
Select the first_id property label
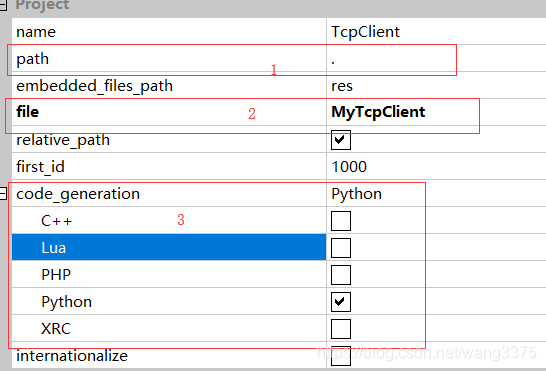[40, 167]
